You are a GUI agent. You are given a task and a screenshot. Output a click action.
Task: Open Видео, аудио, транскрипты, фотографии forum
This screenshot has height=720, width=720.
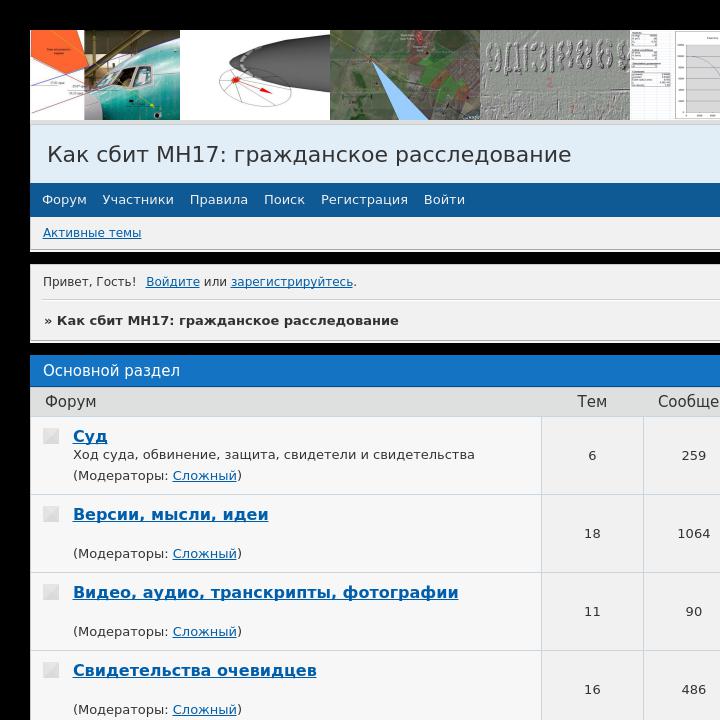pos(265,592)
